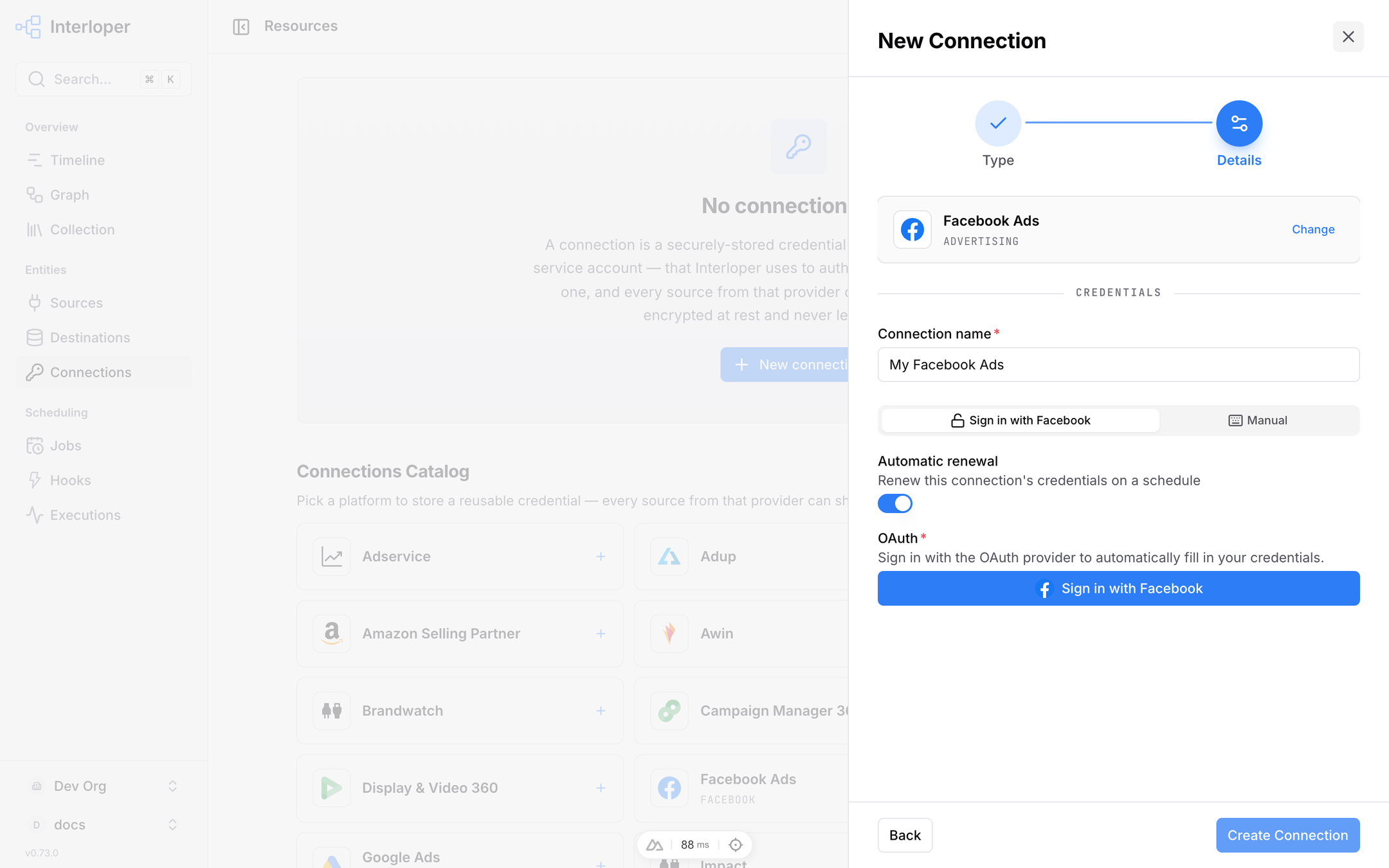
Task: Click the Change provider link
Action: pos(1313,230)
